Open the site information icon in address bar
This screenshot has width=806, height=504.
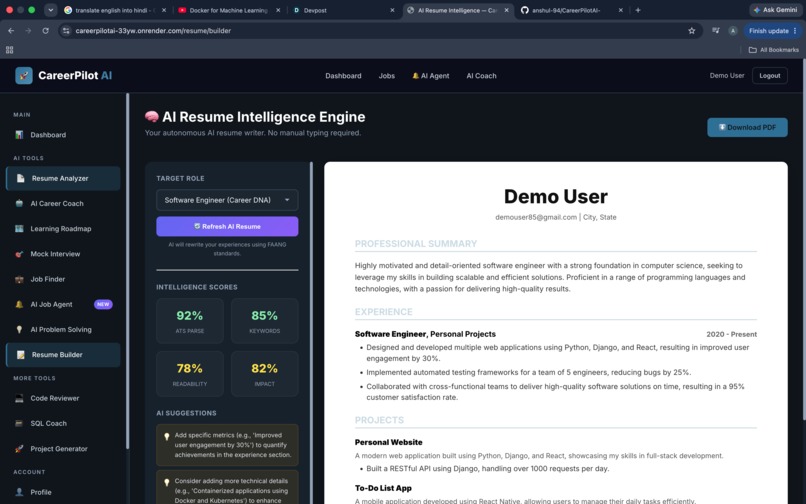[66, 31]
